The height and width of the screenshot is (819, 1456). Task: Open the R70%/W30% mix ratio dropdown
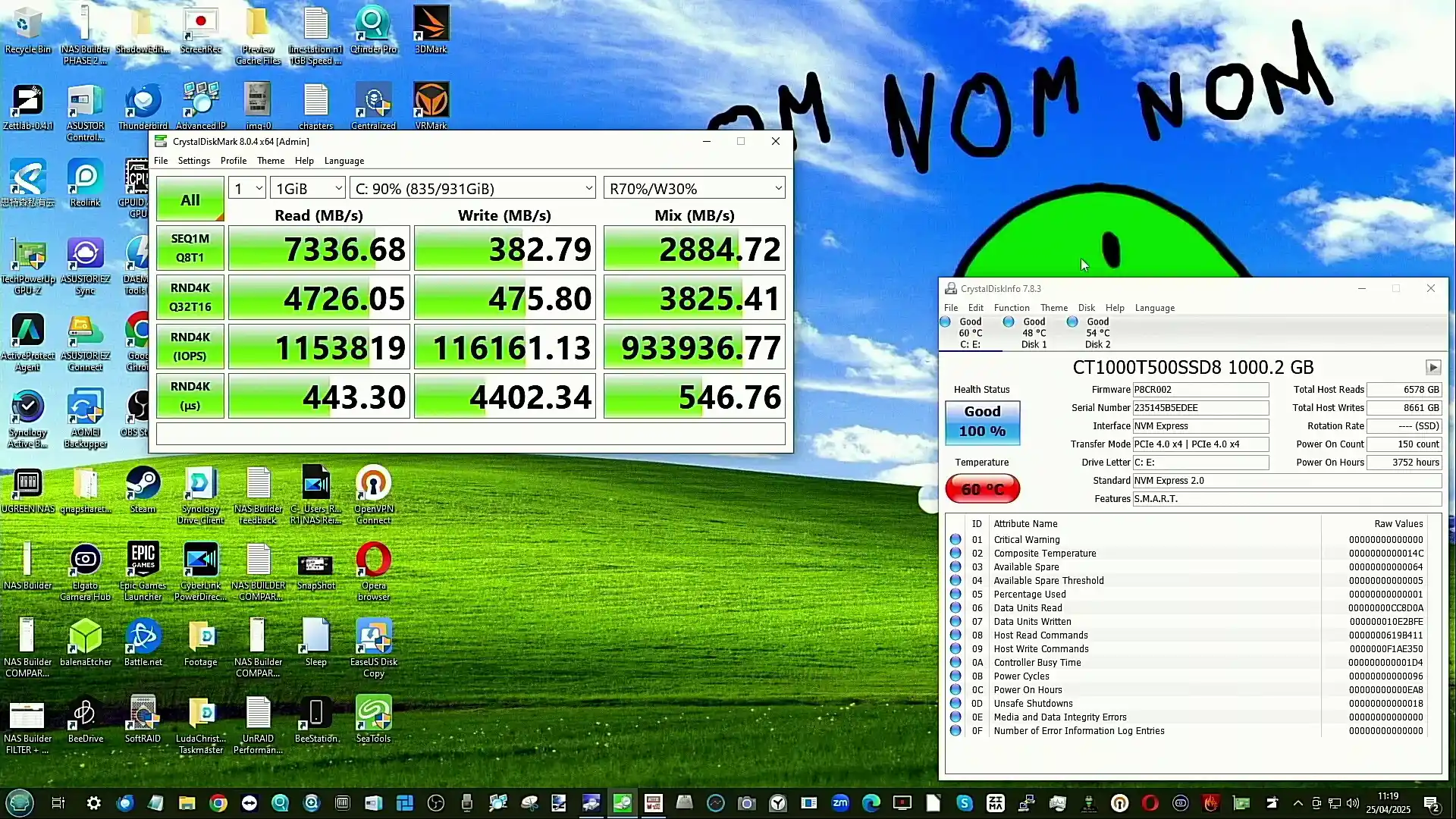(694, 188)
